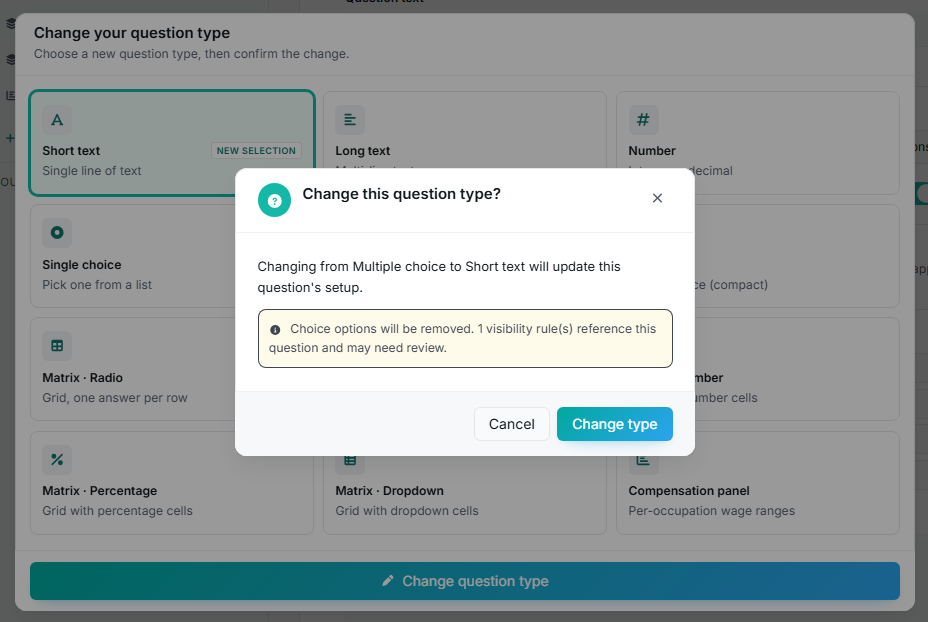Click the Number hash icon

click(643, 120)
